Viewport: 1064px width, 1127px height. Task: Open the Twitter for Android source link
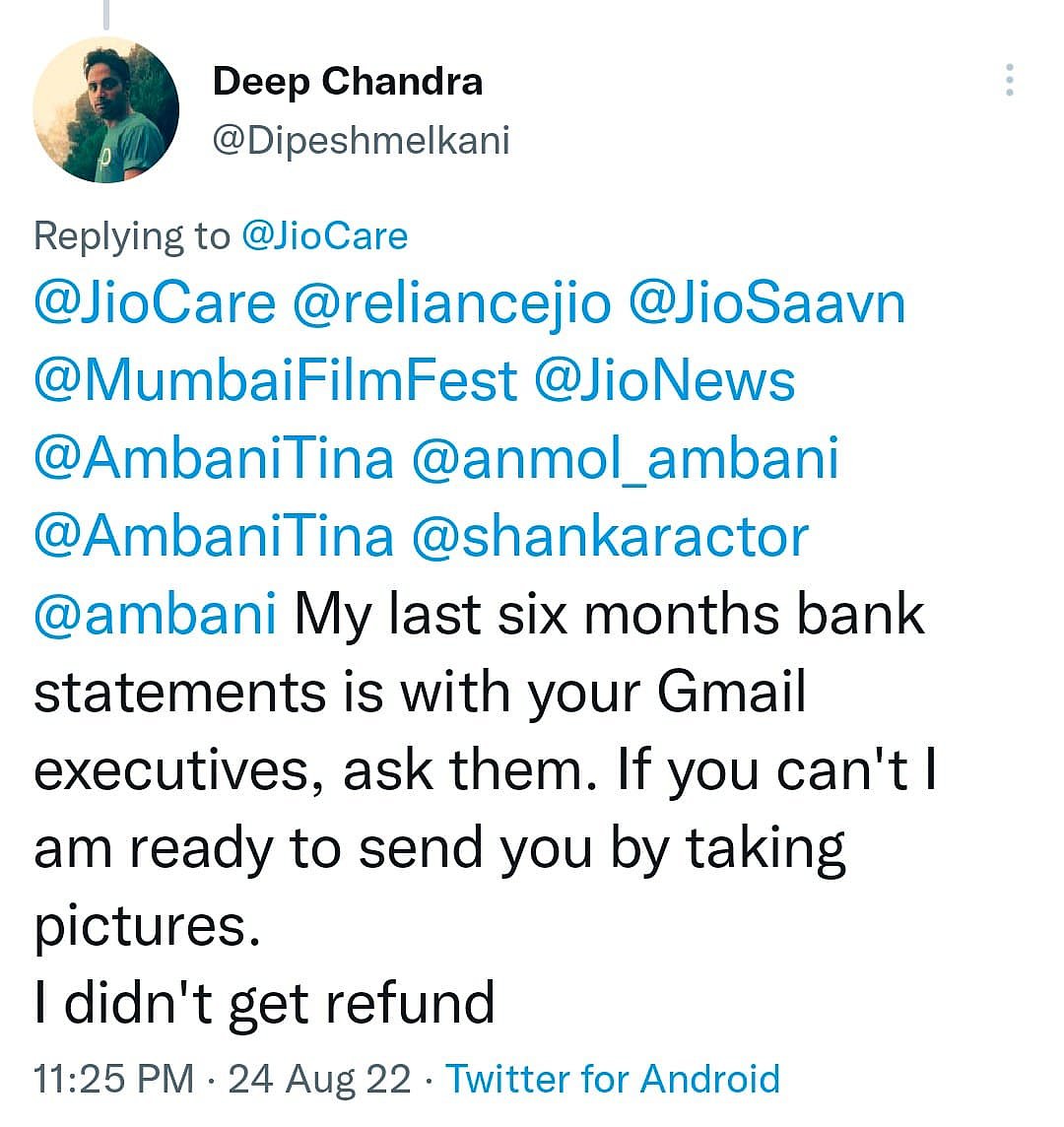[x=613, y=1079]
